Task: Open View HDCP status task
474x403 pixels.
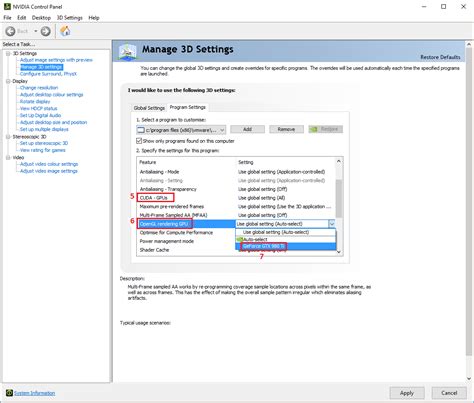Action: pos(38,108)
